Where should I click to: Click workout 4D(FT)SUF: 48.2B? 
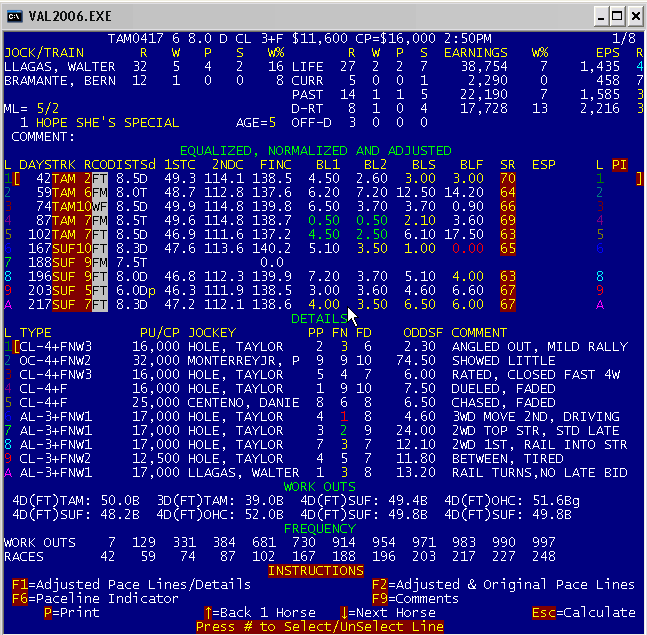coord(76,515)
